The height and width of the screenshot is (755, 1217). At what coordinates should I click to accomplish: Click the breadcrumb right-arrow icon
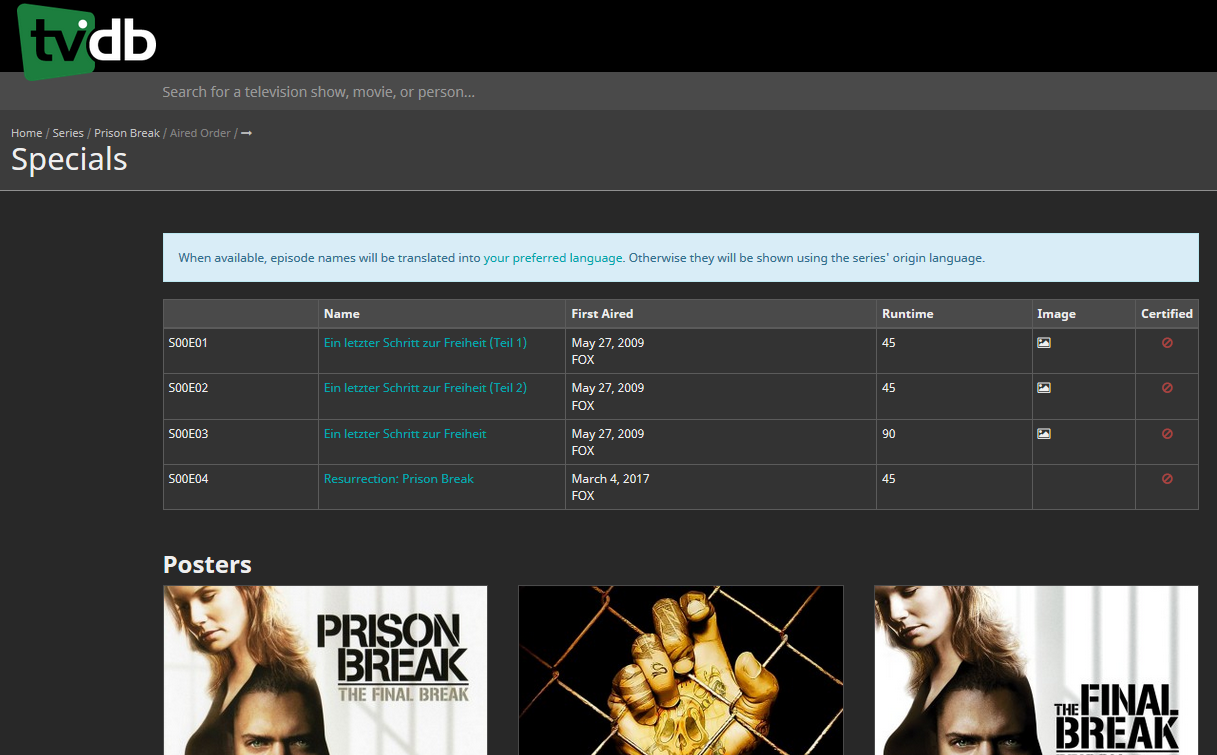click(247, 133)
